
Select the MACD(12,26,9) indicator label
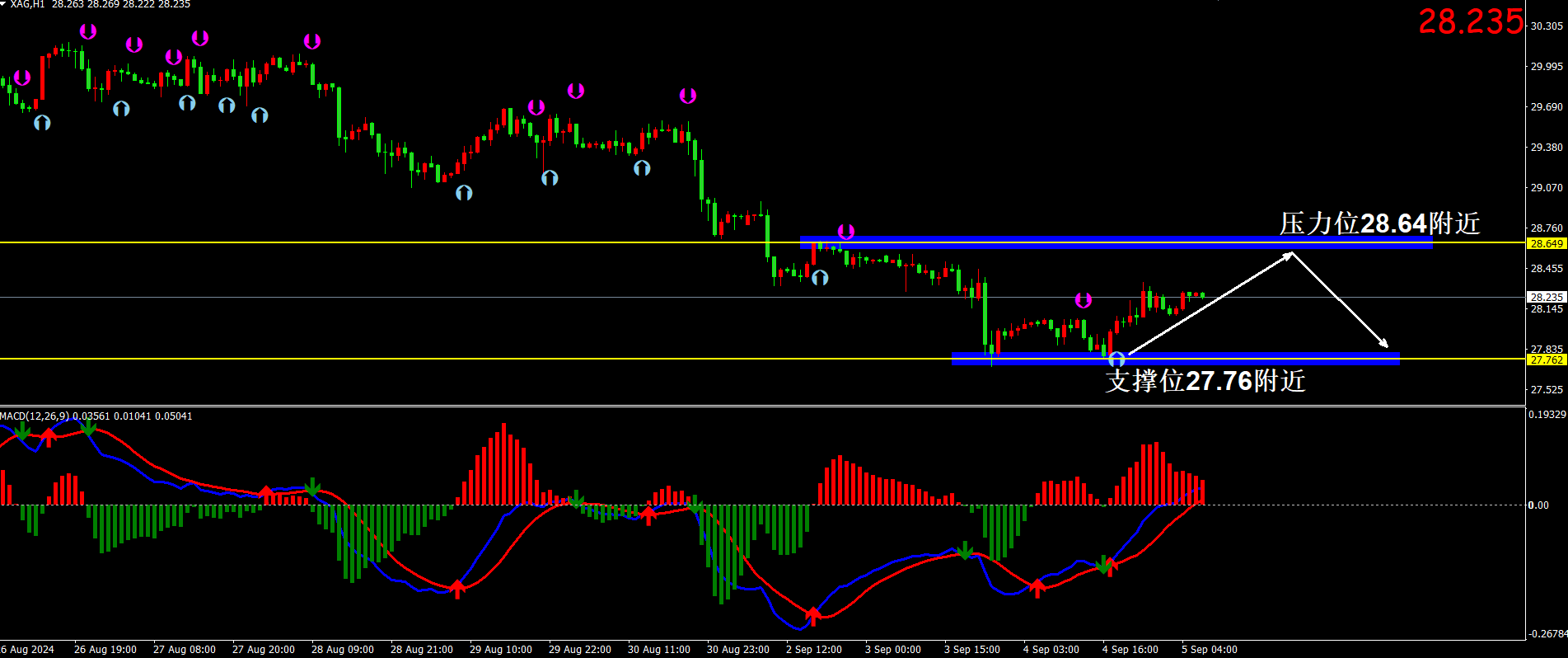(35, 416)
